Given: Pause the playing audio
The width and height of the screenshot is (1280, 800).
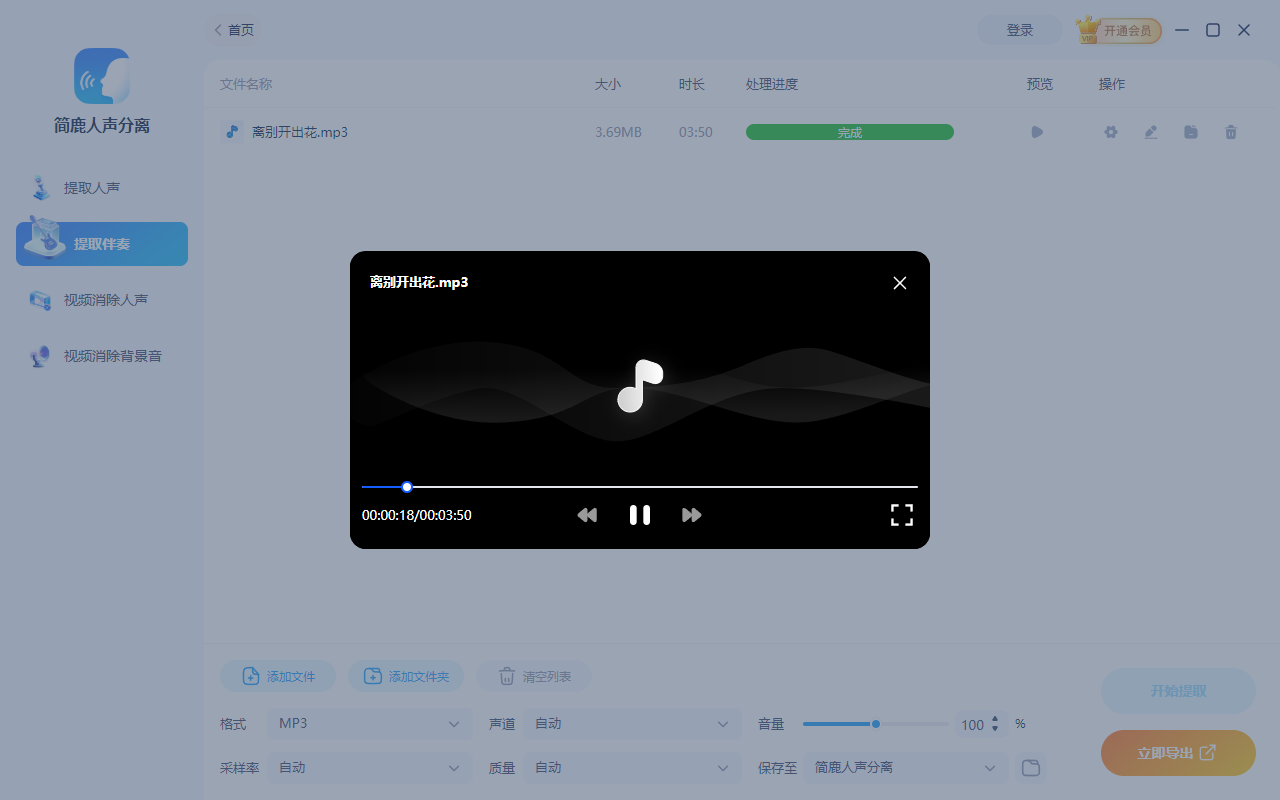Looking at the screenshot, I should click(639, 515).
